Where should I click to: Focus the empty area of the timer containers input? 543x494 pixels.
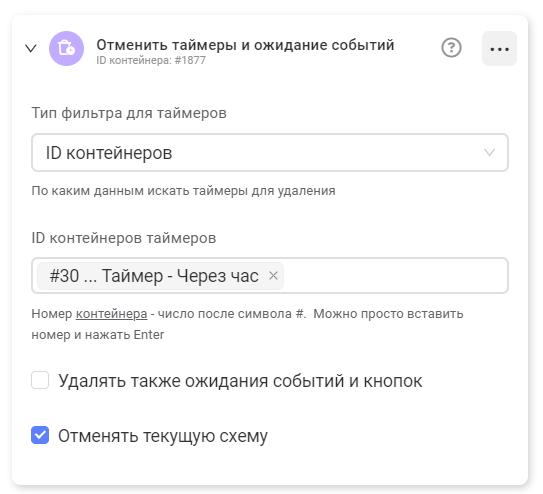pos(395,276)
